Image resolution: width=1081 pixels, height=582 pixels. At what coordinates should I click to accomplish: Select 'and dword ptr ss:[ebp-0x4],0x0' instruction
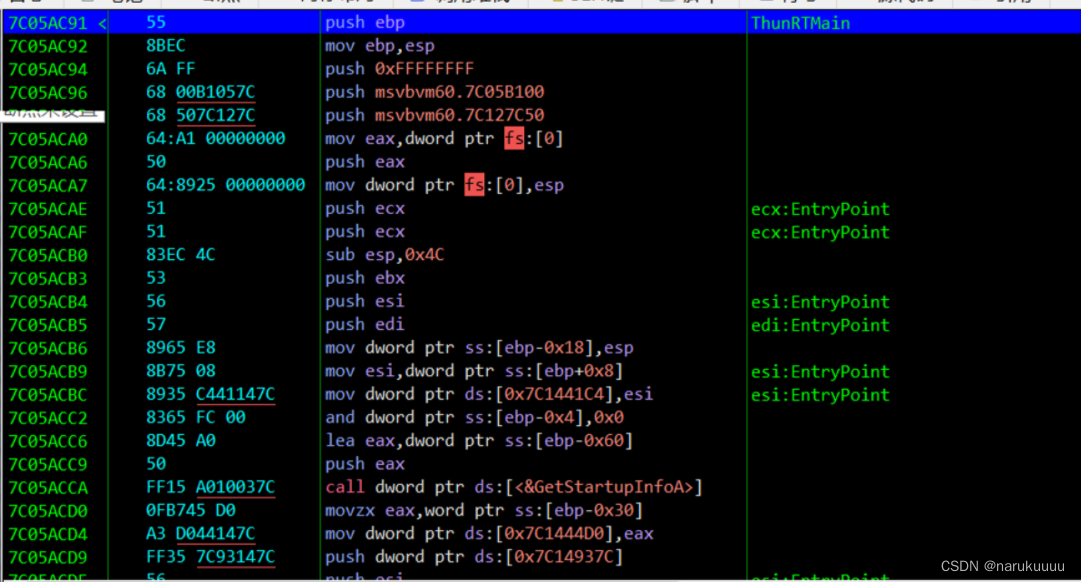click(474, 418)
